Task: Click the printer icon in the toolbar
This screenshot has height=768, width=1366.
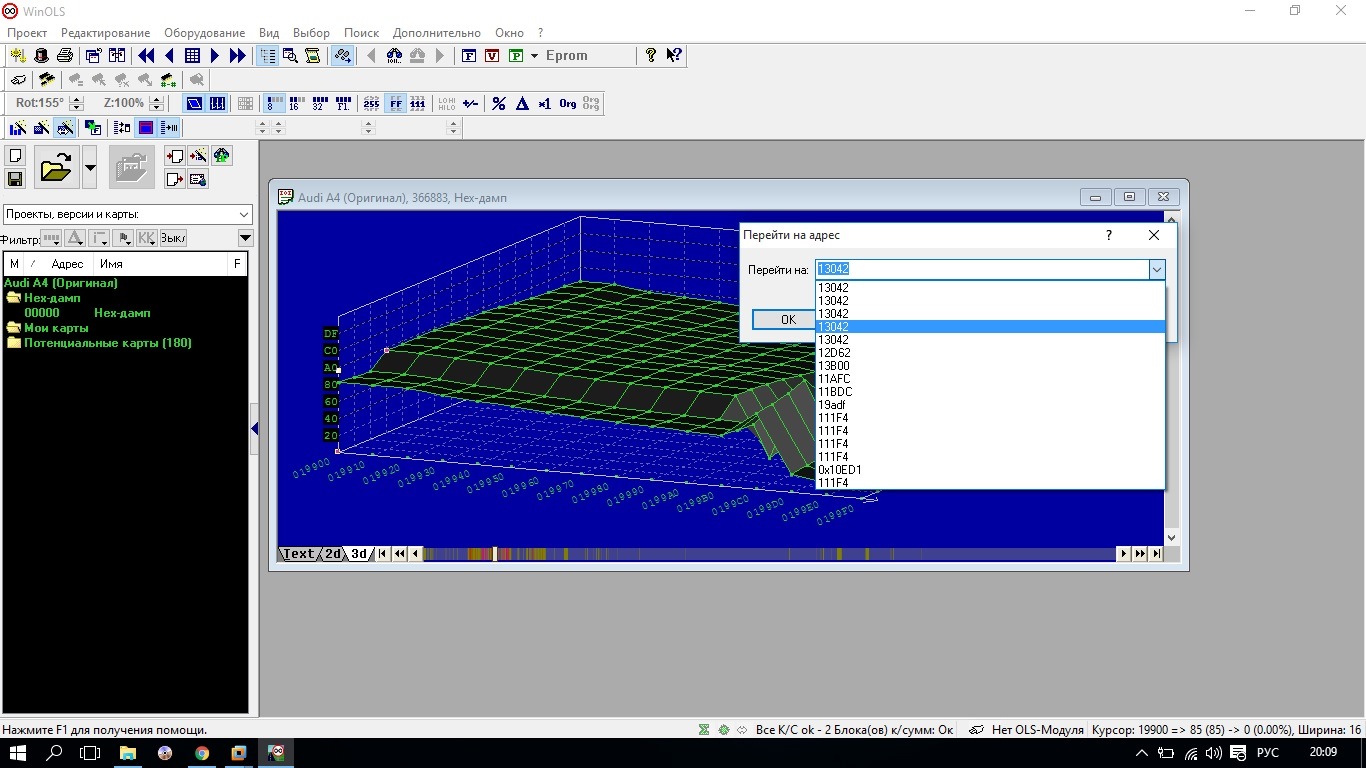Action: [65, 56]
